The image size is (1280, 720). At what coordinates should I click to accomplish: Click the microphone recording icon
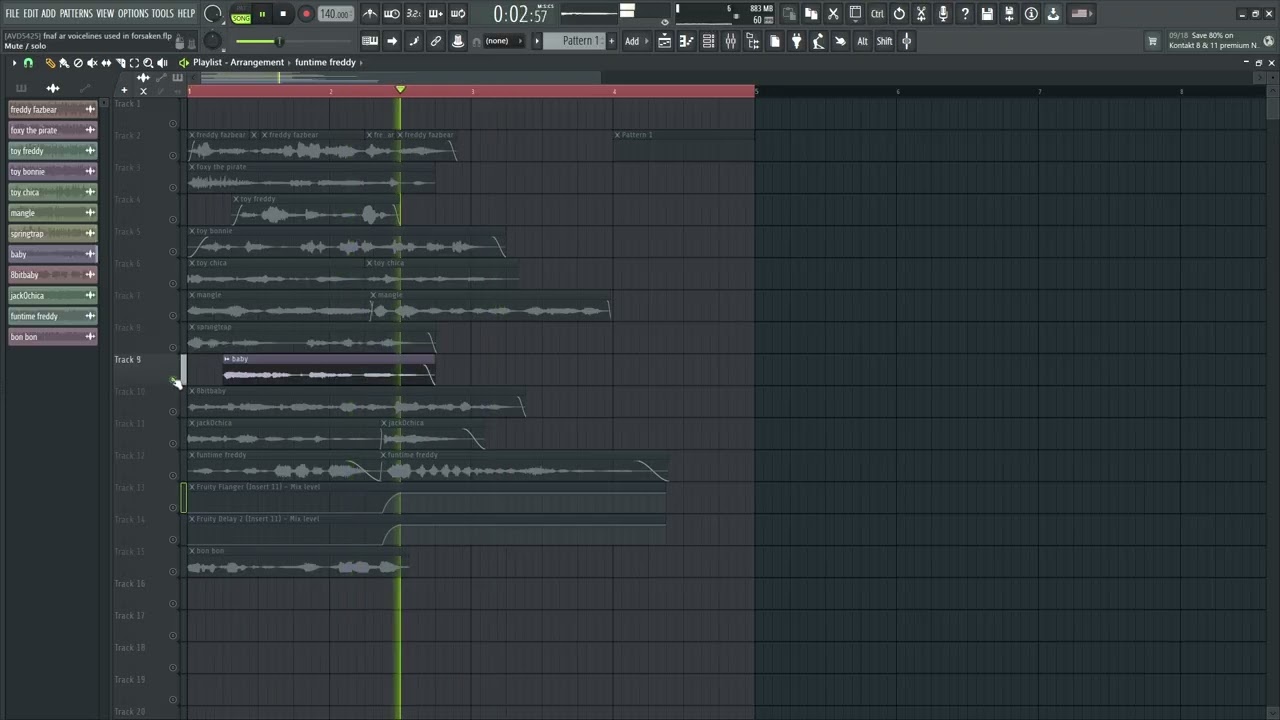tap(943, 14)
